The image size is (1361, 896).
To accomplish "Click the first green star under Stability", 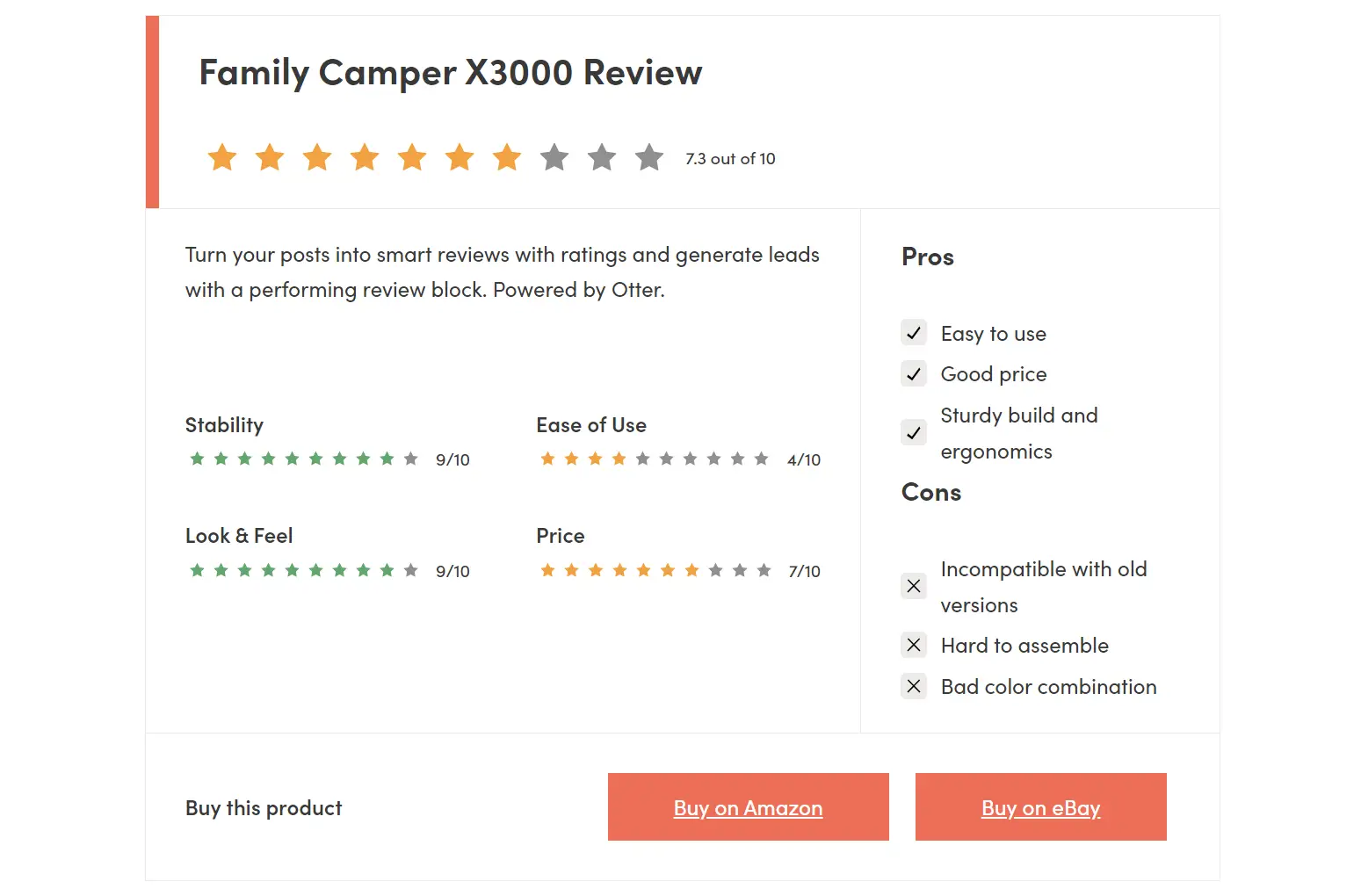I will (x=197, y=459).
